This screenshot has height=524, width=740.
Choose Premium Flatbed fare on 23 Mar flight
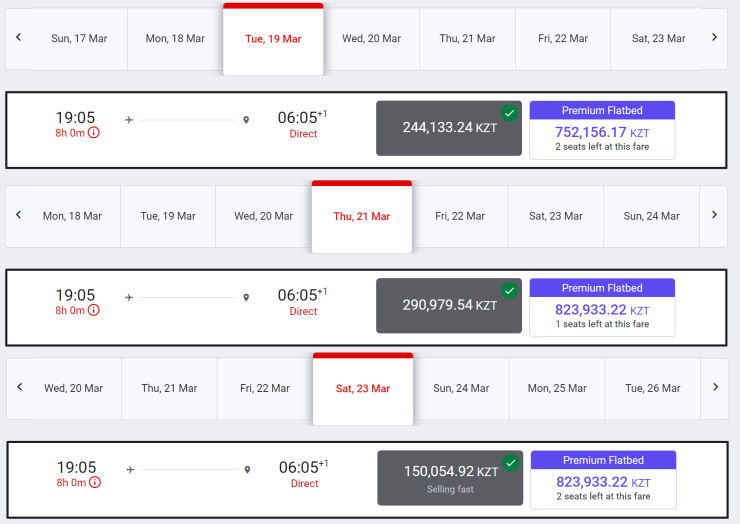pos(603,478)
